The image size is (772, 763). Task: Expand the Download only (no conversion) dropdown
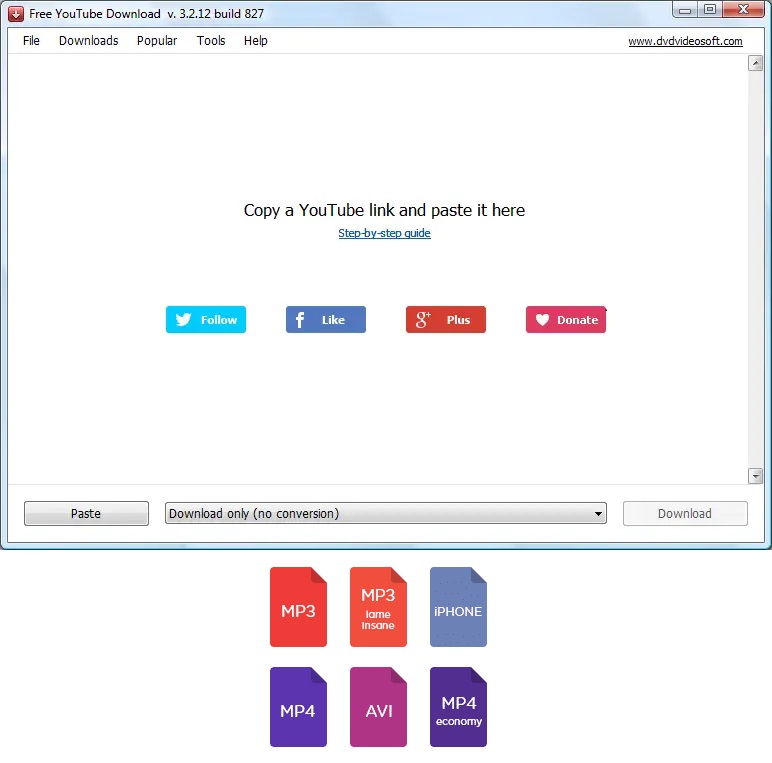386,513
